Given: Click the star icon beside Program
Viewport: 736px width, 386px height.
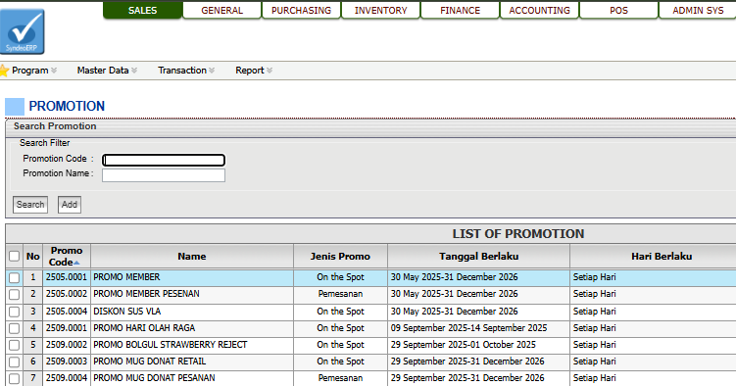Looking at the screenshot, I should pos(4,71).
